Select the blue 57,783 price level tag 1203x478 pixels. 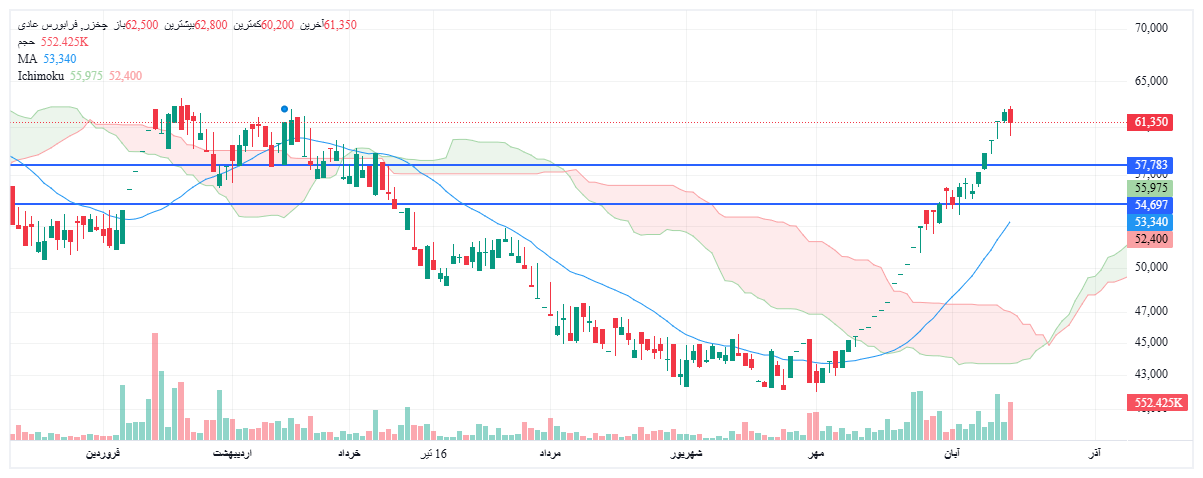coord(1150,164)
